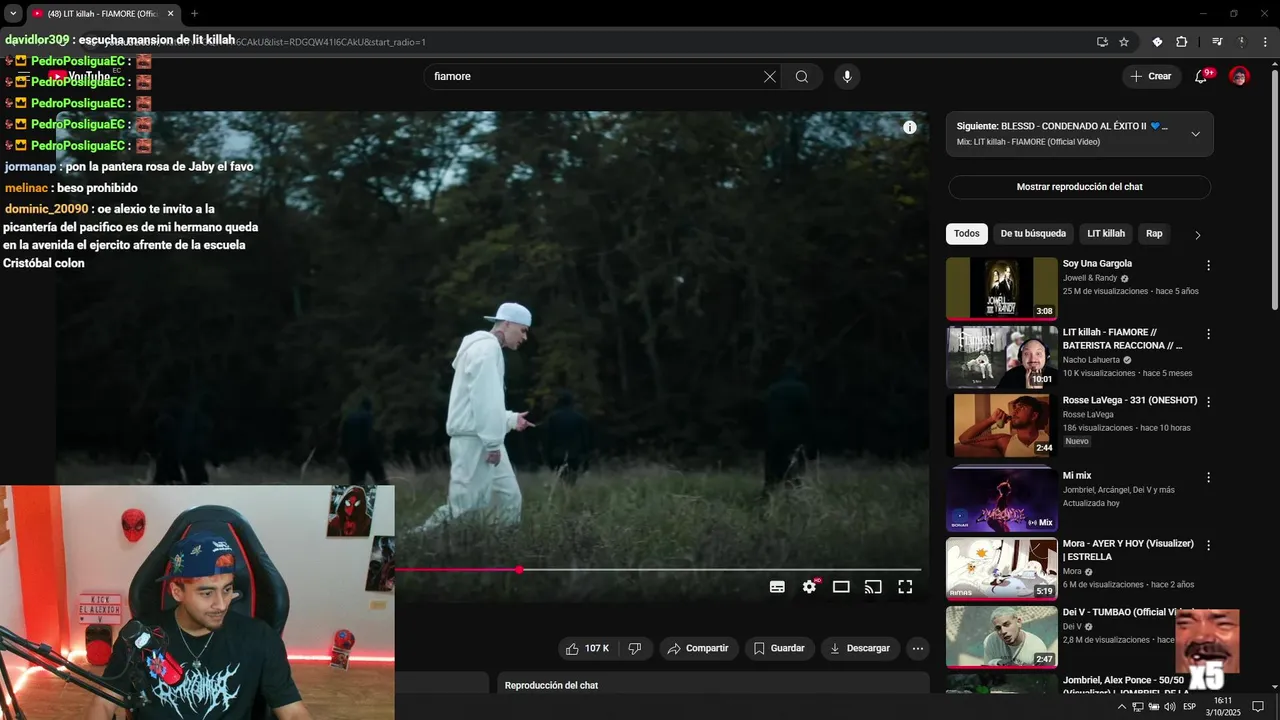Enter fullscreen mode
The width and height of the screenshot is (1280, 720).
[x=905, y=587]
